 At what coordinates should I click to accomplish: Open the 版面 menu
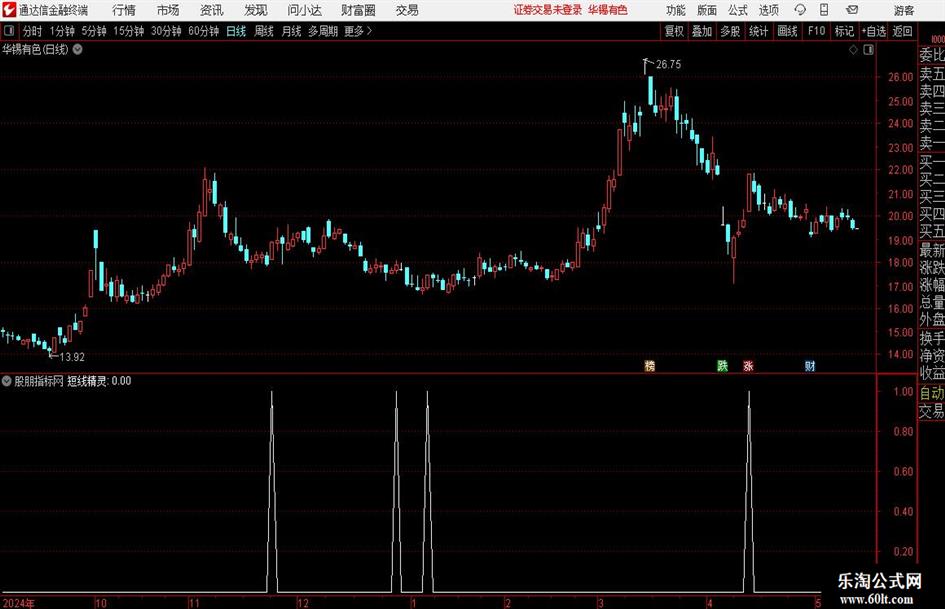[706, 10]
